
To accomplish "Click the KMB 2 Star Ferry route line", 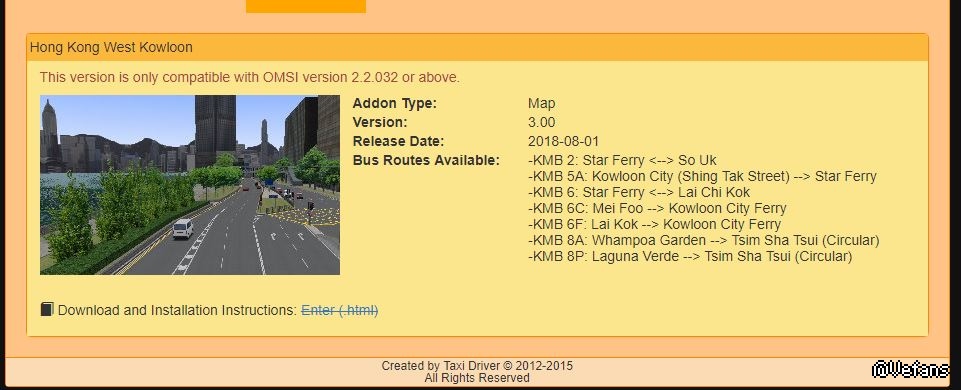I will [x=622, y=161].
